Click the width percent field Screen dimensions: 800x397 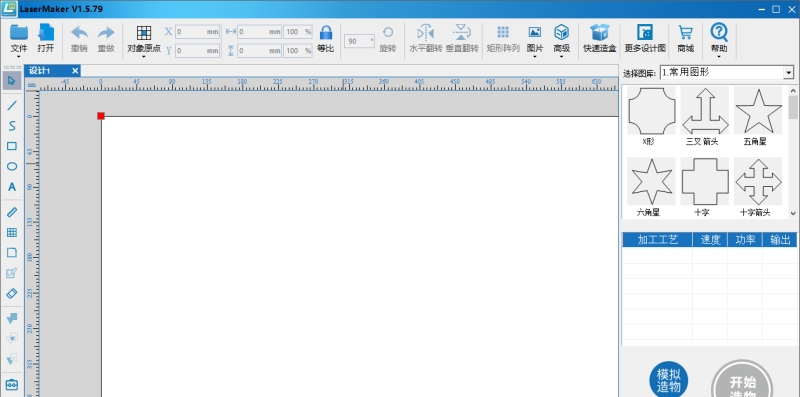298,32
